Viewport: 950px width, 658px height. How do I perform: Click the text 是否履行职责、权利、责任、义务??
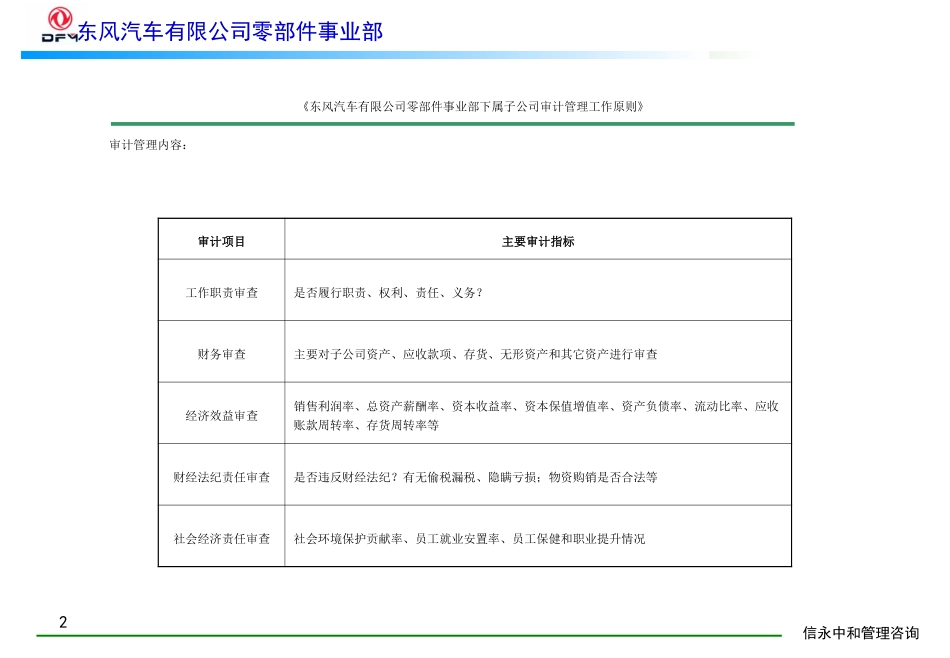pos(388,293)
